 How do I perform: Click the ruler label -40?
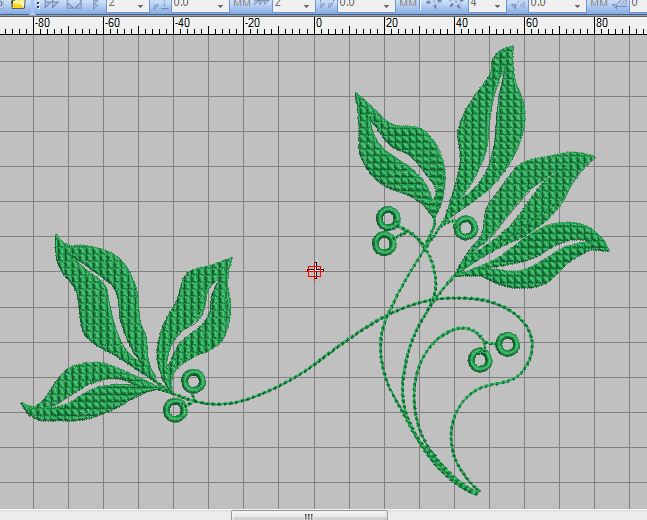coord(182,23)
